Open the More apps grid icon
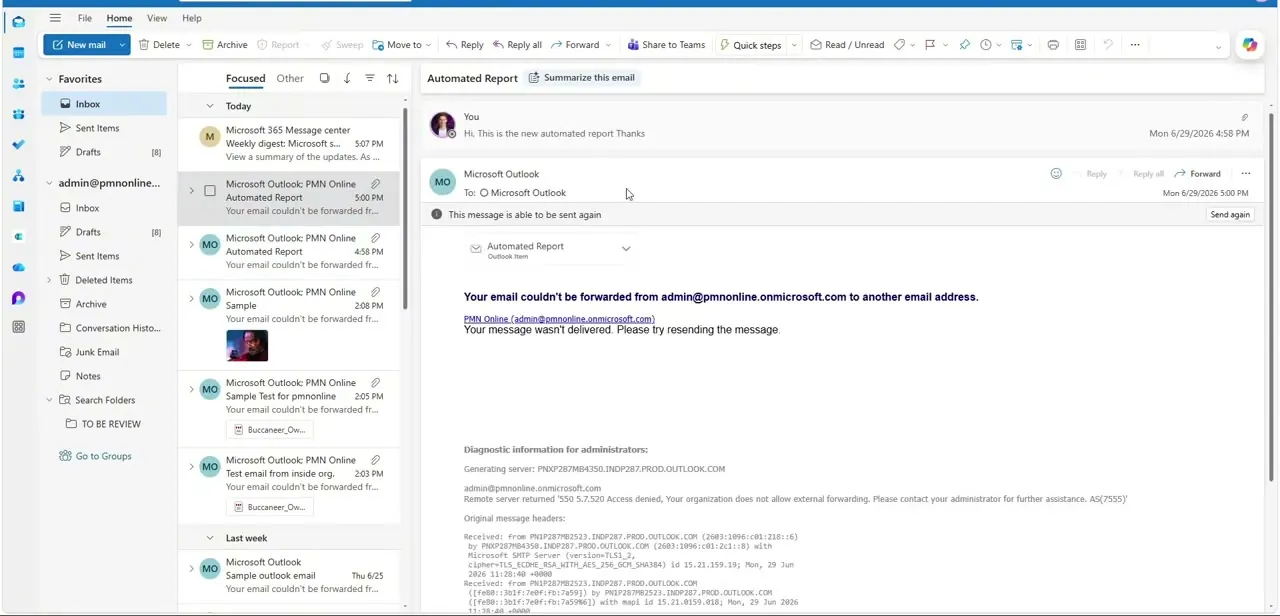This screenshot has height=616, width=1280. coord(18,327)
